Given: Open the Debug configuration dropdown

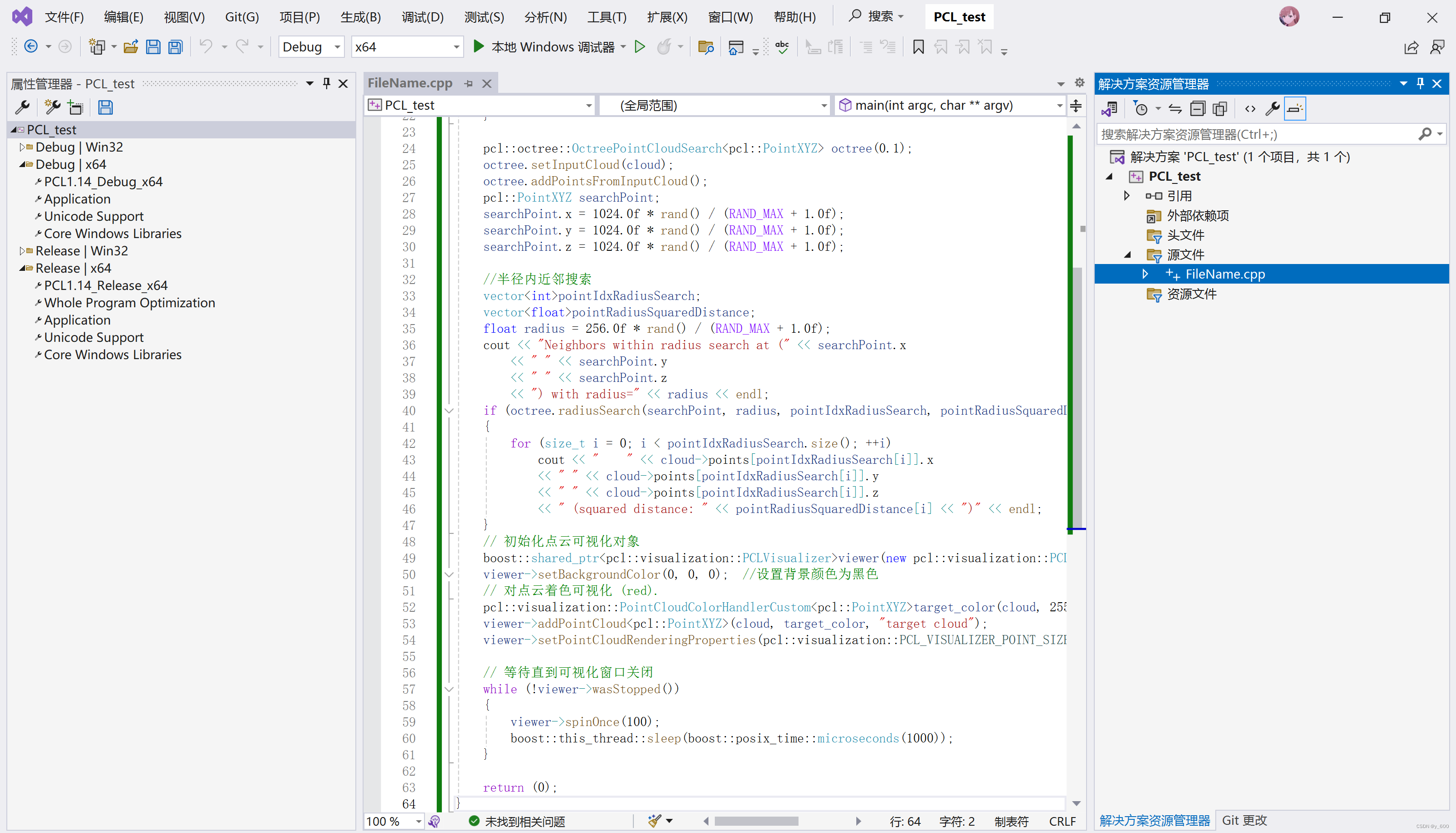Looking at the screenshot, I should click(338, 47).
